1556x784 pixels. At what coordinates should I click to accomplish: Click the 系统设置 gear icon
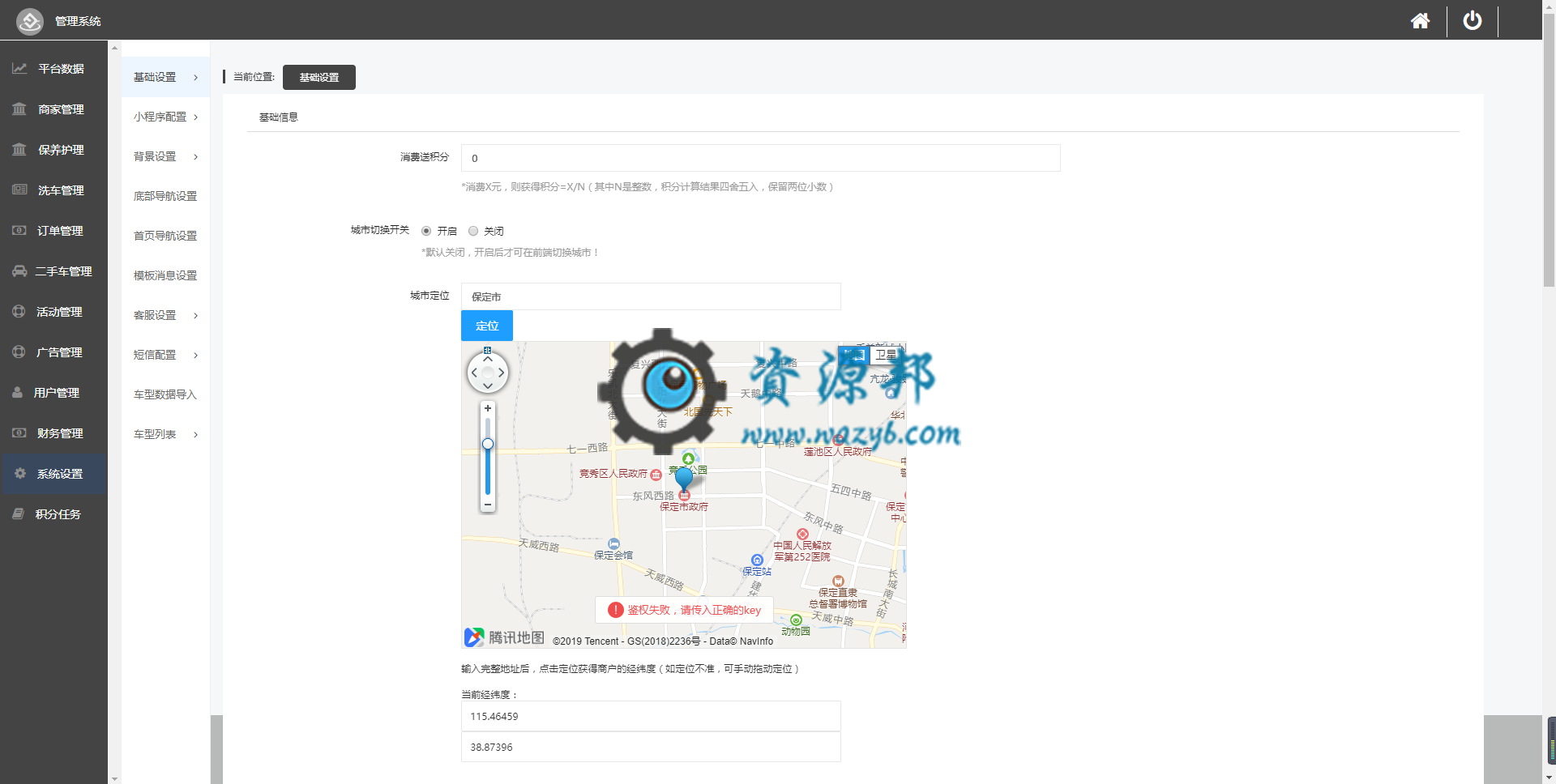click(x=20, y=474)
